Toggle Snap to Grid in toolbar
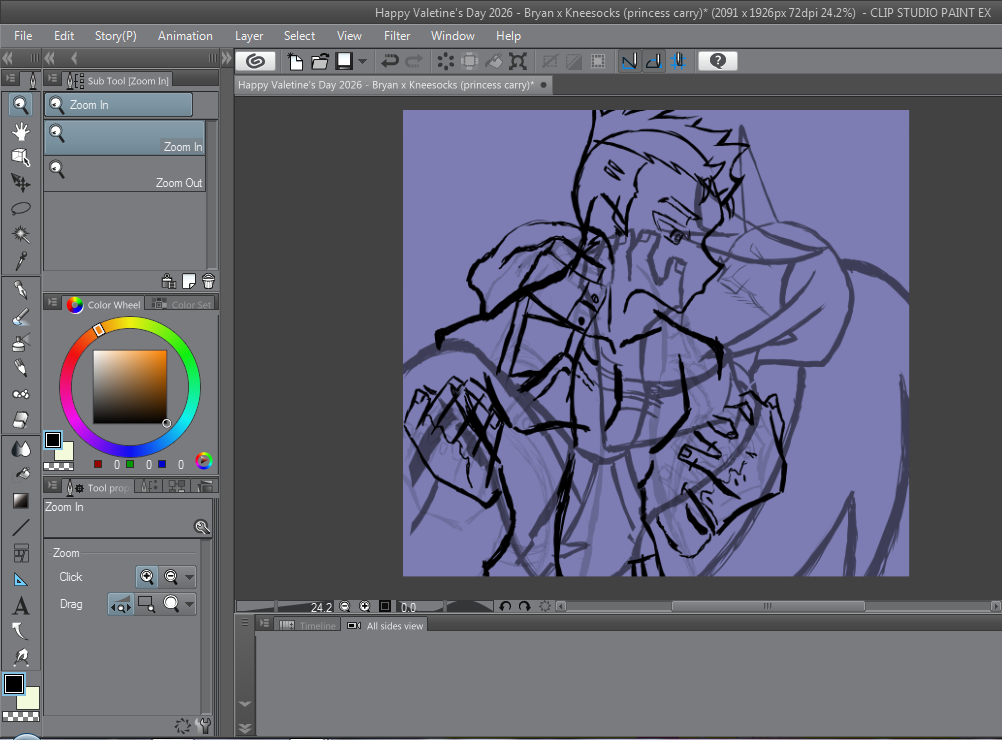This screenshot has width=1002, height=740. tap(677, 61)
